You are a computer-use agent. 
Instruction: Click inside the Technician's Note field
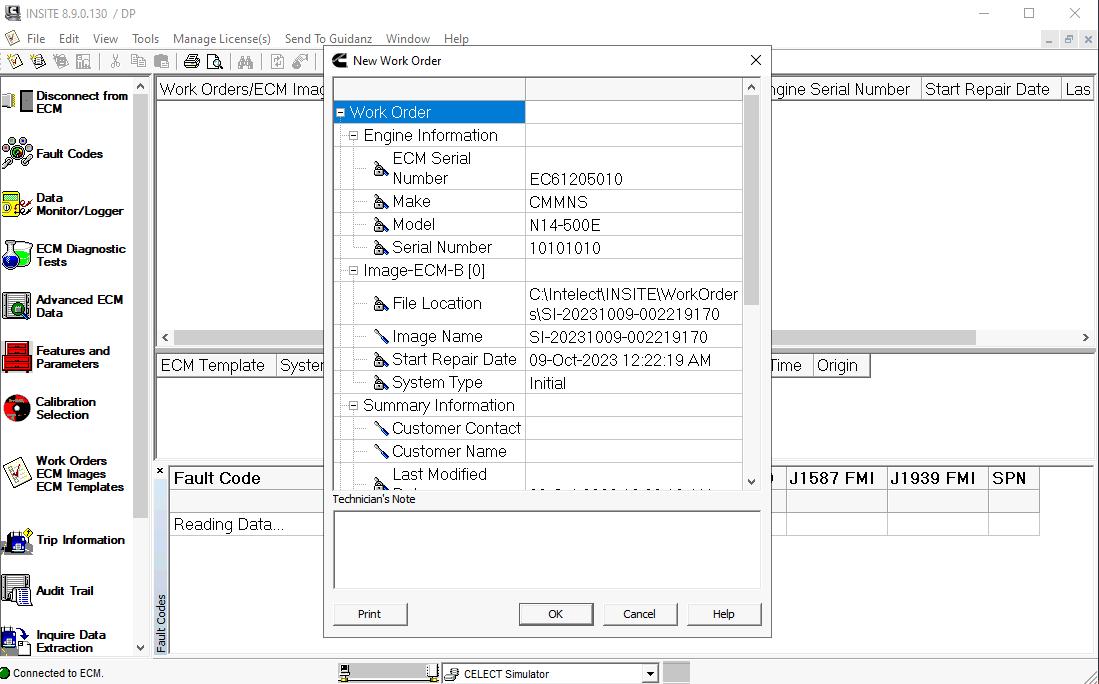coord(547,549)
